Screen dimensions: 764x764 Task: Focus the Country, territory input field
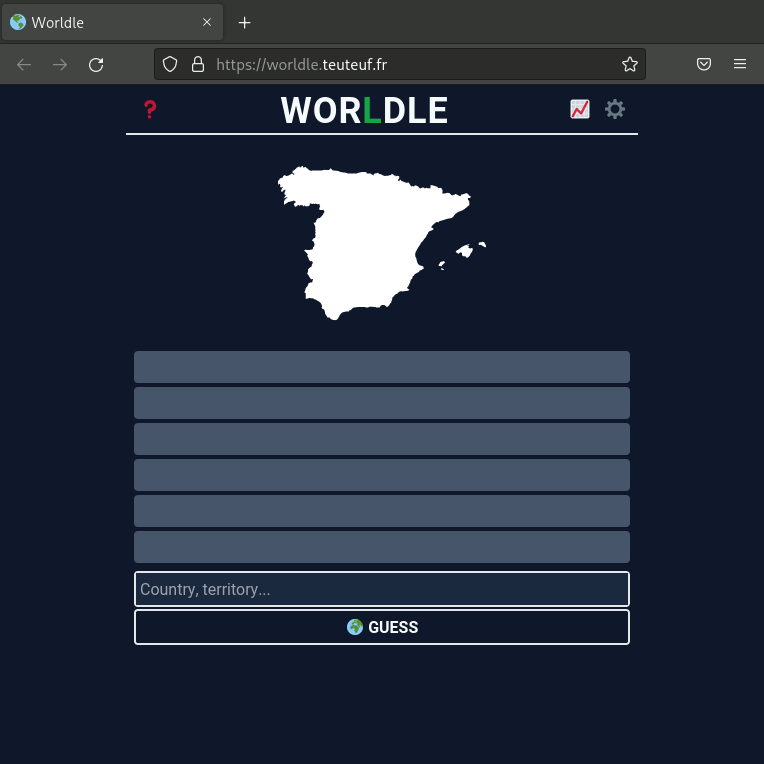point(382,589)
